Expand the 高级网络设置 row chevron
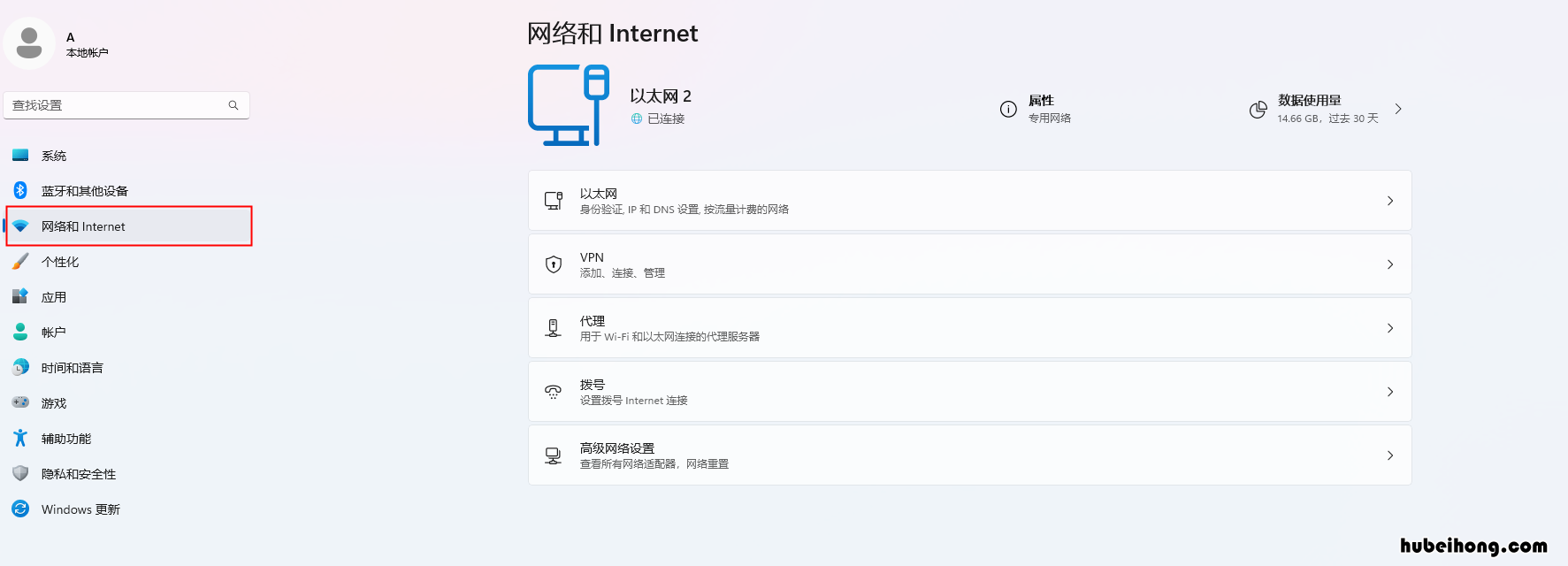The image size is (1568, 566). point(1390,455)
